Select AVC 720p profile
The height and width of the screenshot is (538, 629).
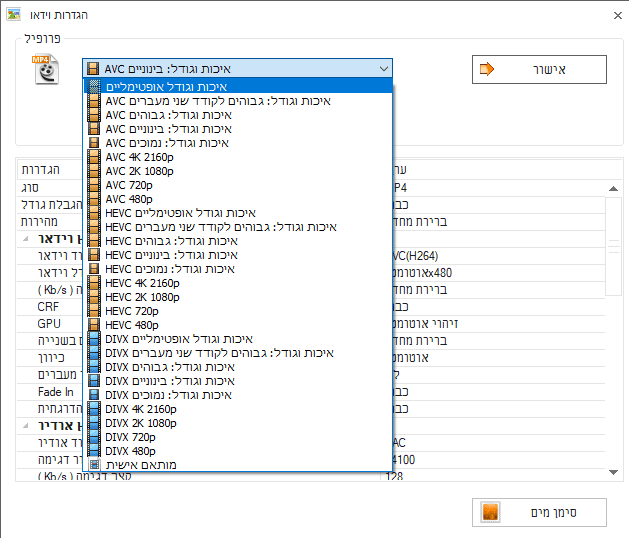pos(237,185)
